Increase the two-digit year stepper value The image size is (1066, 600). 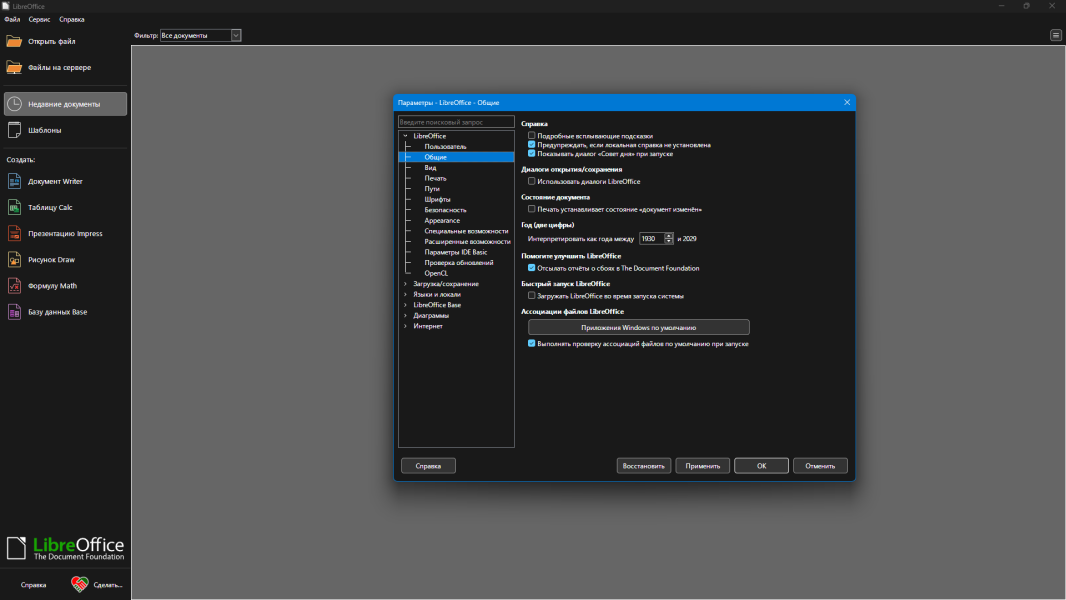point(669,236)
